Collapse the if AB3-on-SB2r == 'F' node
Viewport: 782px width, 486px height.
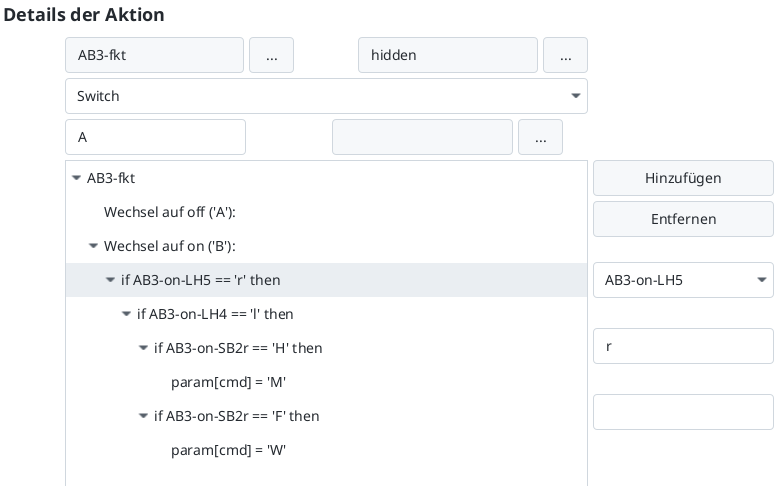click(x=144, y=416)
